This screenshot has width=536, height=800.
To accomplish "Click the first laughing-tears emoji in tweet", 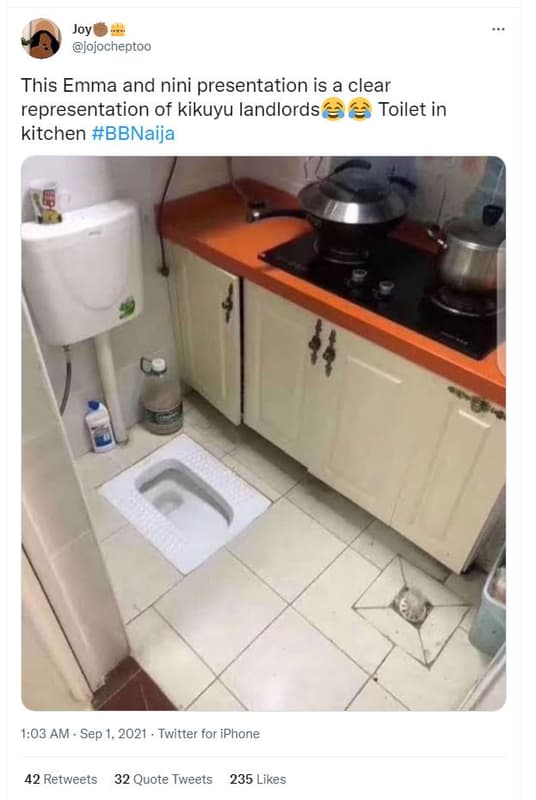I will 334,110.
